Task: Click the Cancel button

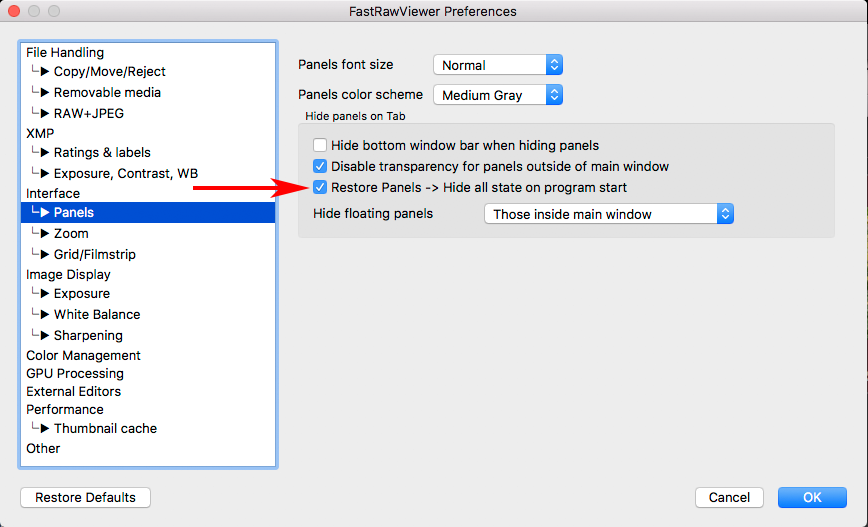Action: 729,497
